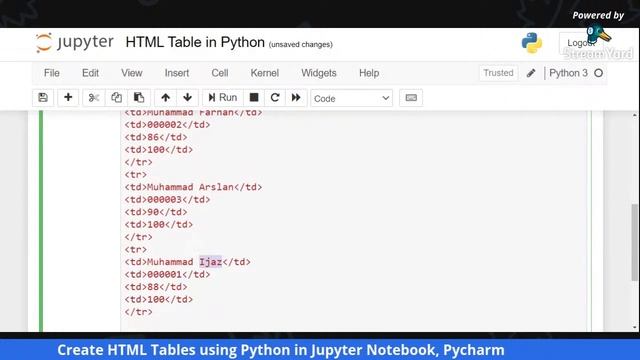Image resolution: width=640 pixels, height=360 pixels.
Task: Paste cells below icon
Action: (139, 98)
